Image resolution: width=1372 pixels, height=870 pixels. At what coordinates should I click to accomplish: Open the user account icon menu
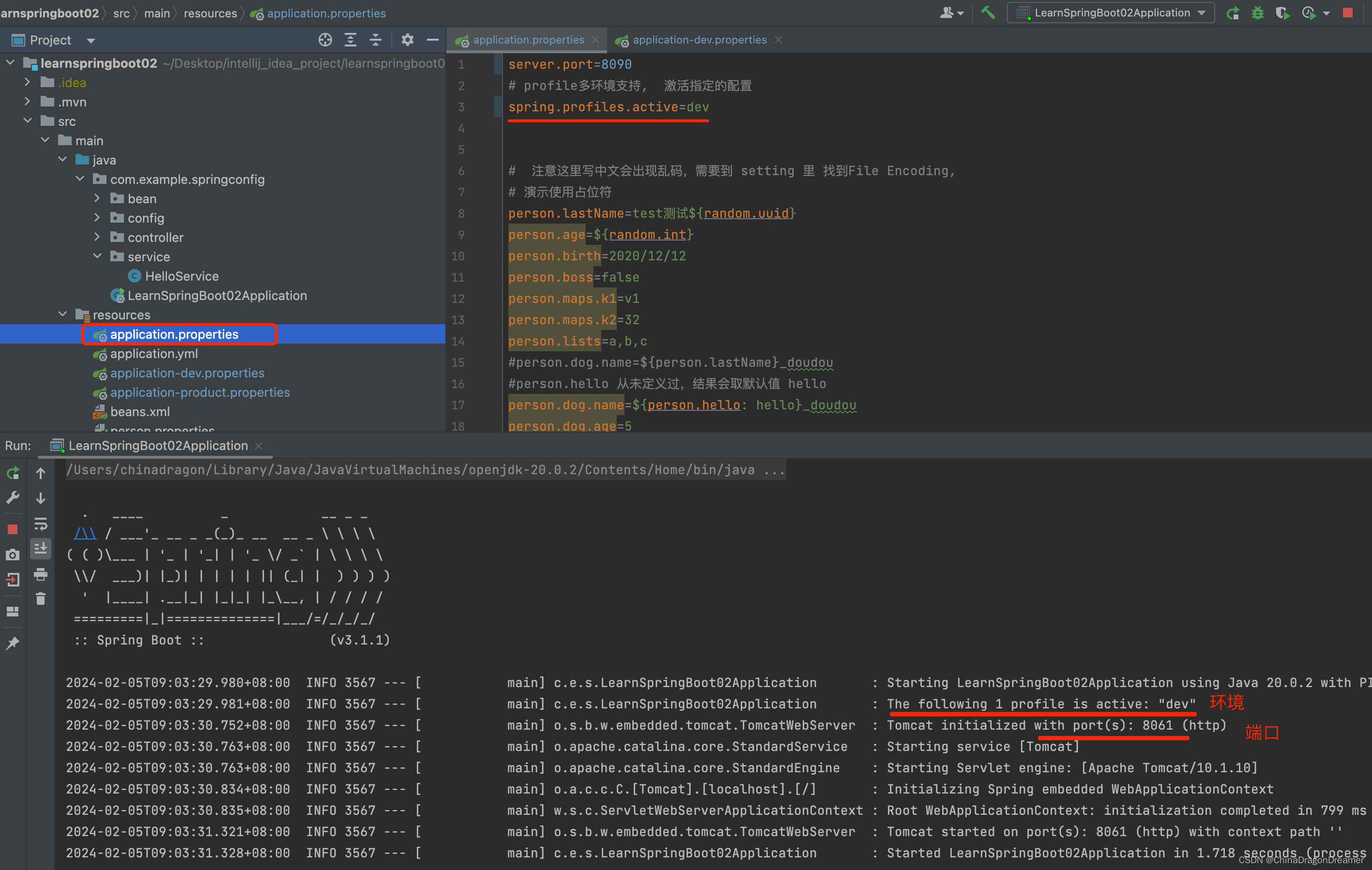tap(951, 13)
